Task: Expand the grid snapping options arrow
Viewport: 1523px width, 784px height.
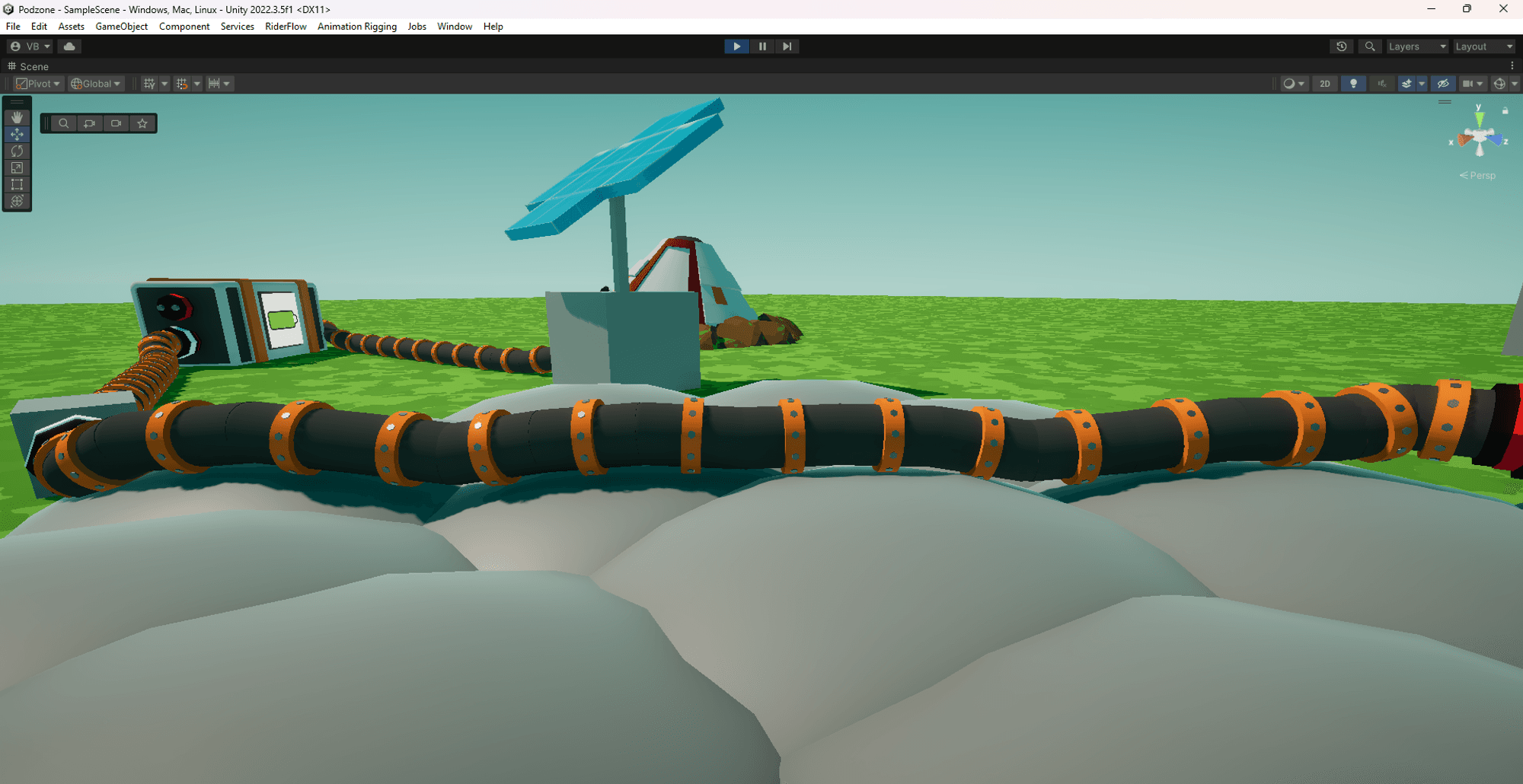Action: pos(197,84)
